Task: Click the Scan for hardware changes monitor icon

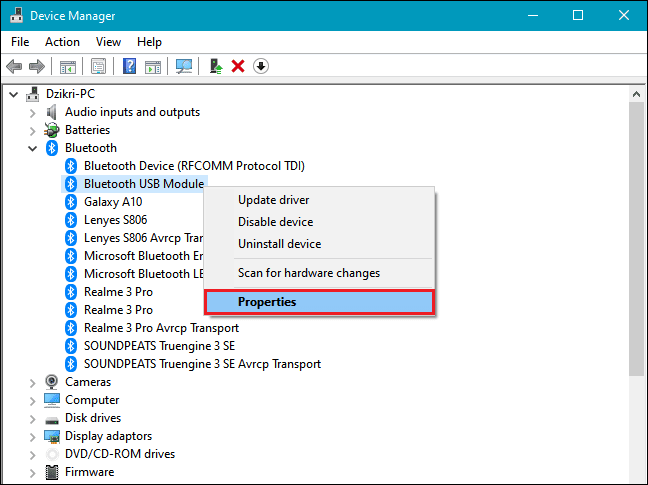Action: tap(184, 66)
